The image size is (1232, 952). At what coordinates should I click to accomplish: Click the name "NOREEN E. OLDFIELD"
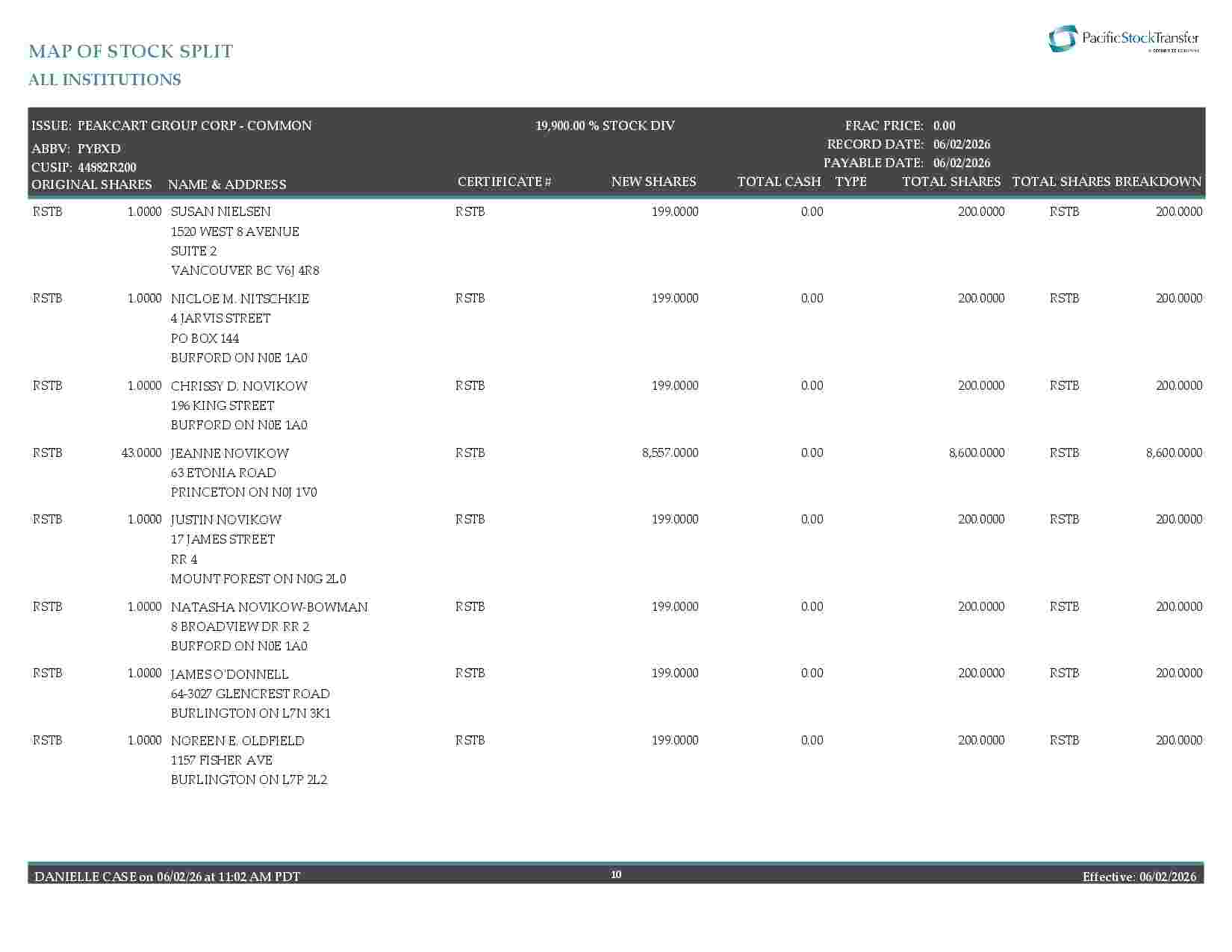(237, 741)
